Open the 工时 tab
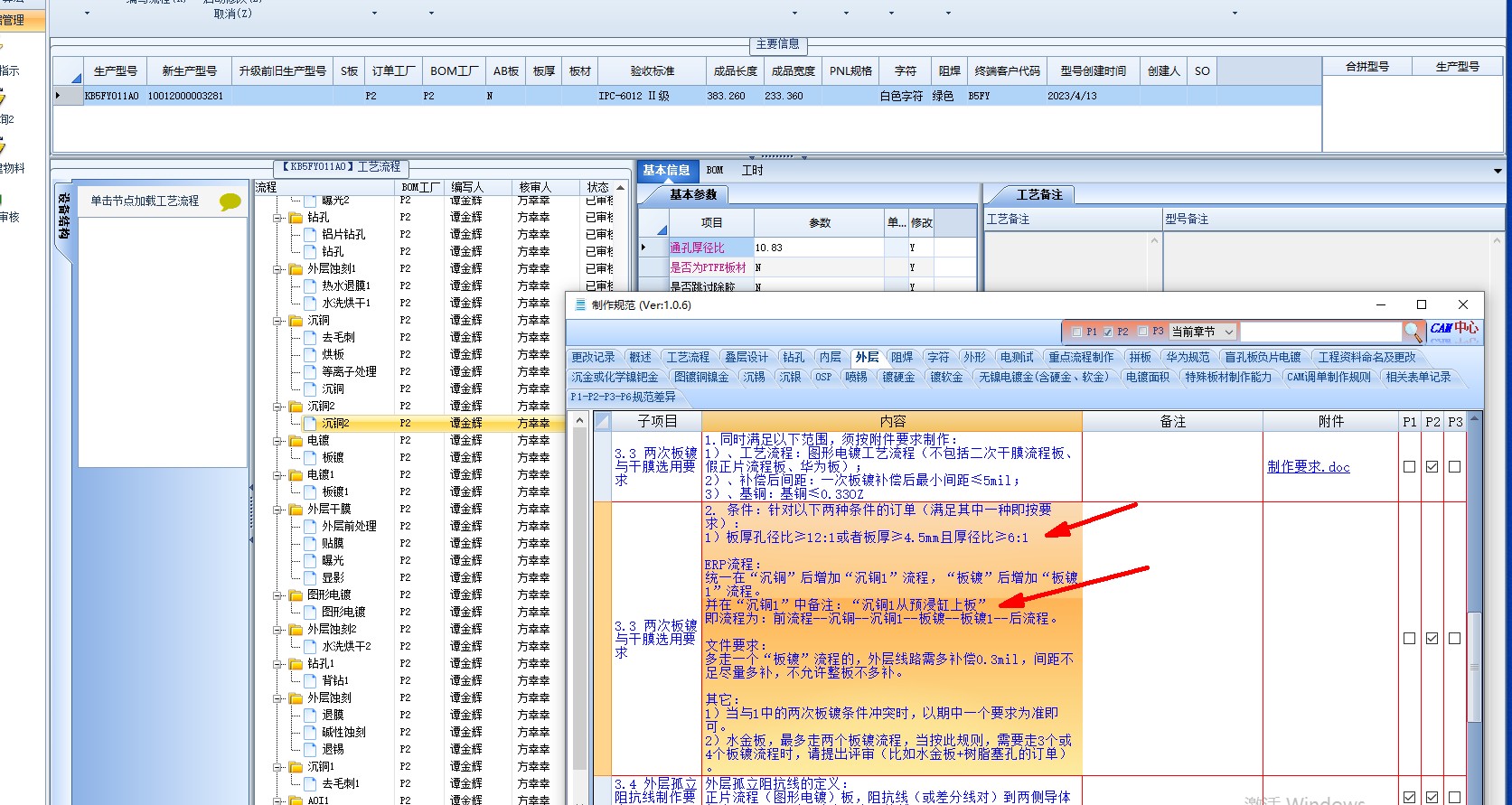Viewport: 1512px width, 805px height. (752, 170)
